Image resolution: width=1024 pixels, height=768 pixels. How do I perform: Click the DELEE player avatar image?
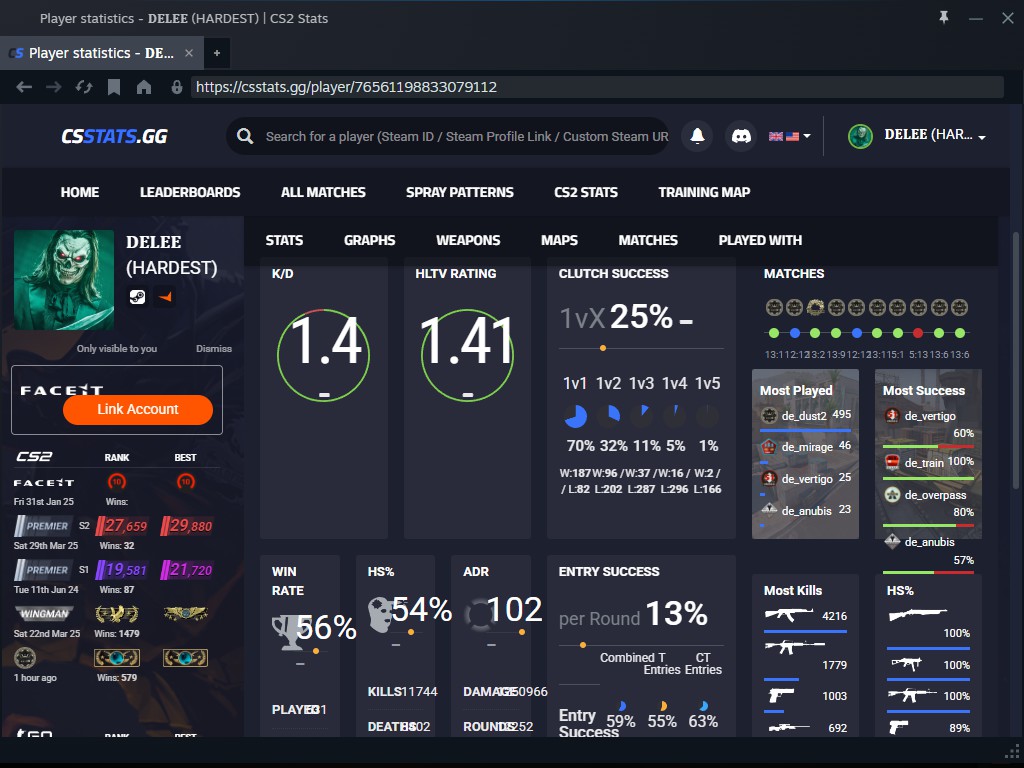64,280
